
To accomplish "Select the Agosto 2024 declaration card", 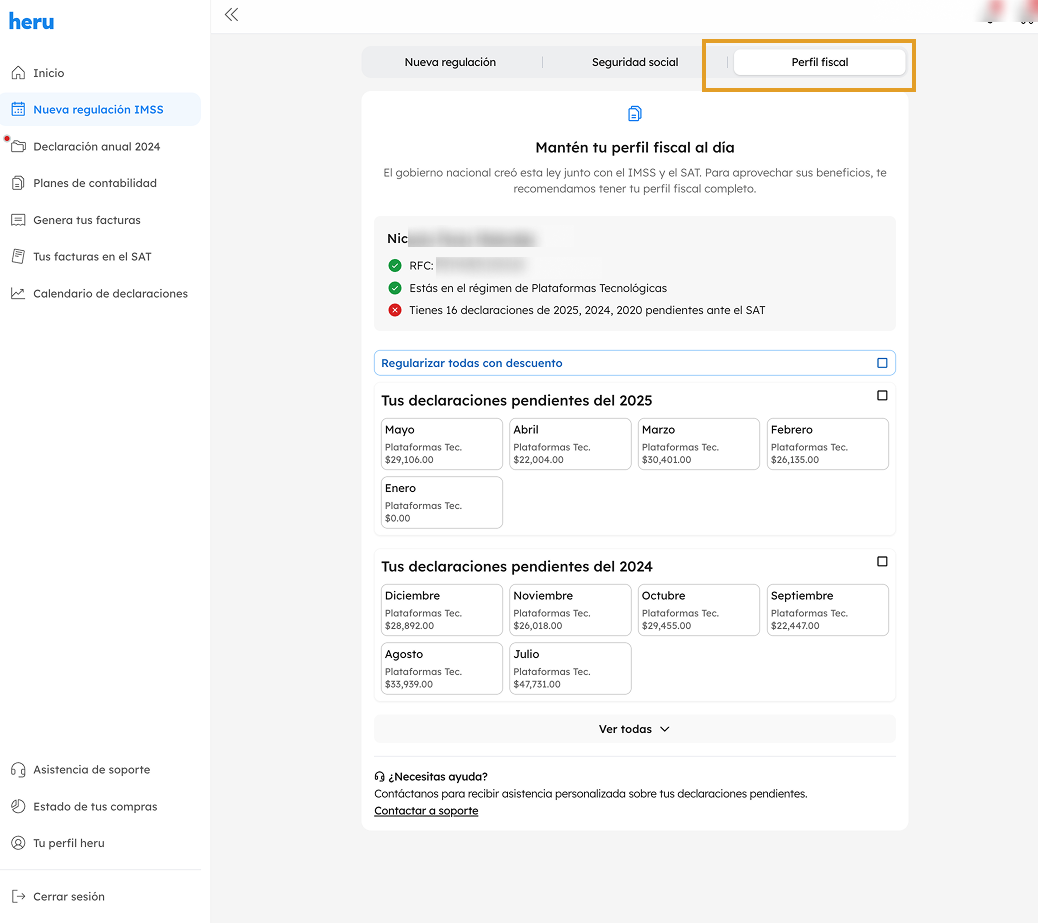I will 442,668.
